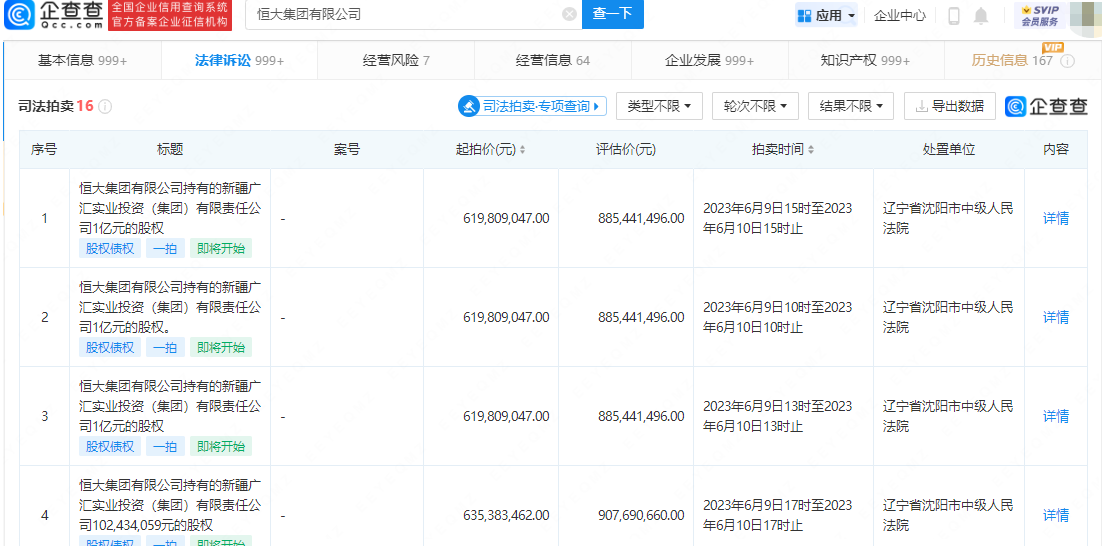Viewport: 1106px width, 546px height.
Task: Open 详情 for row 4
Action: pyautogui.click(x=1056, y=515)
